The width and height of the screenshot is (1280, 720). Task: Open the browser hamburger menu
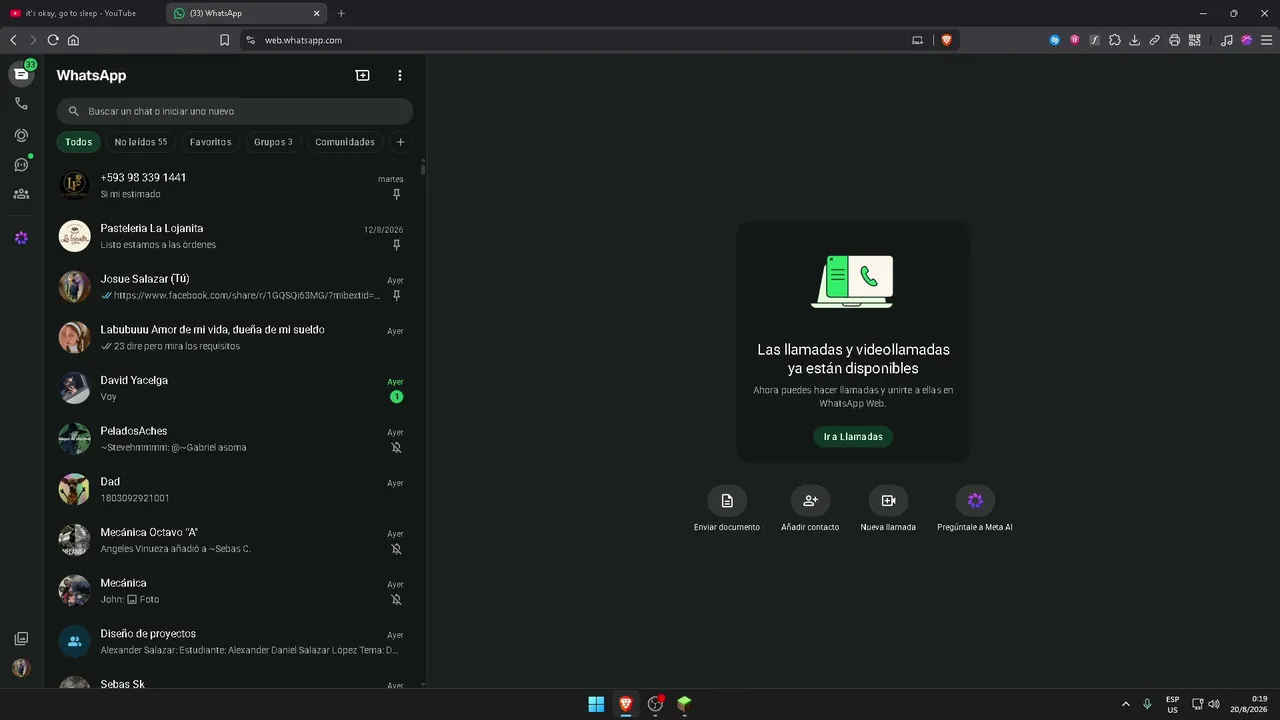pos(1267,40)
